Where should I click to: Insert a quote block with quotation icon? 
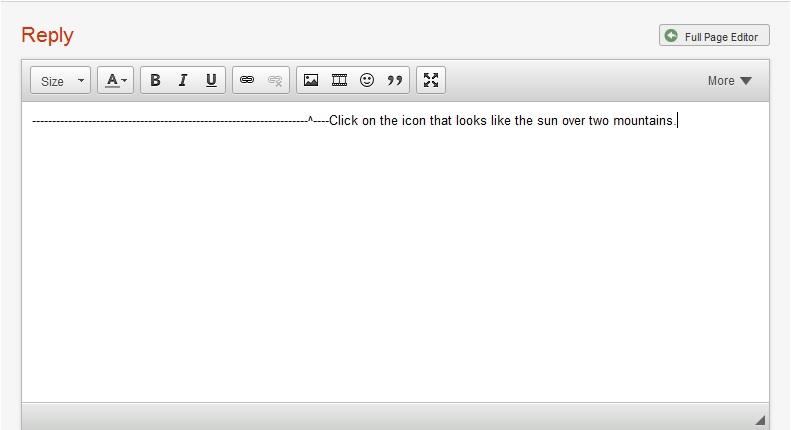[x=395, y=81]
